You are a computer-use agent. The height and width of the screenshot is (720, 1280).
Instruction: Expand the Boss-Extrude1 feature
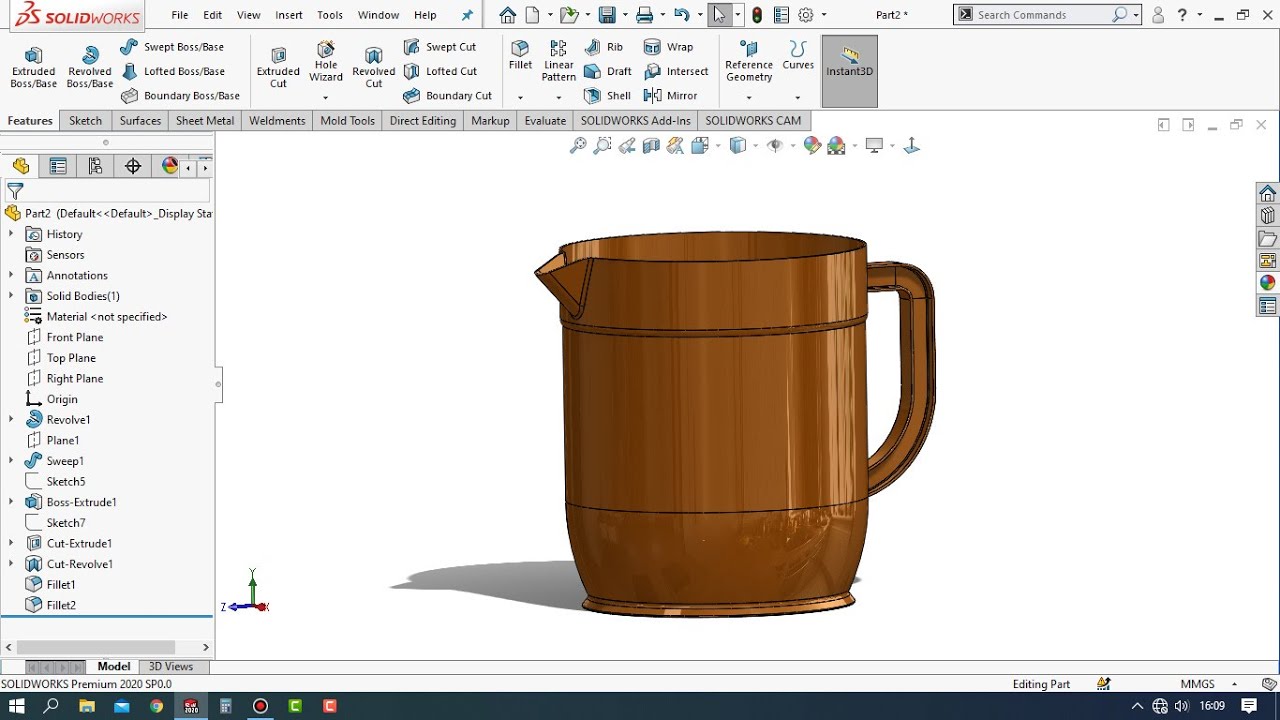pos(11,502)
